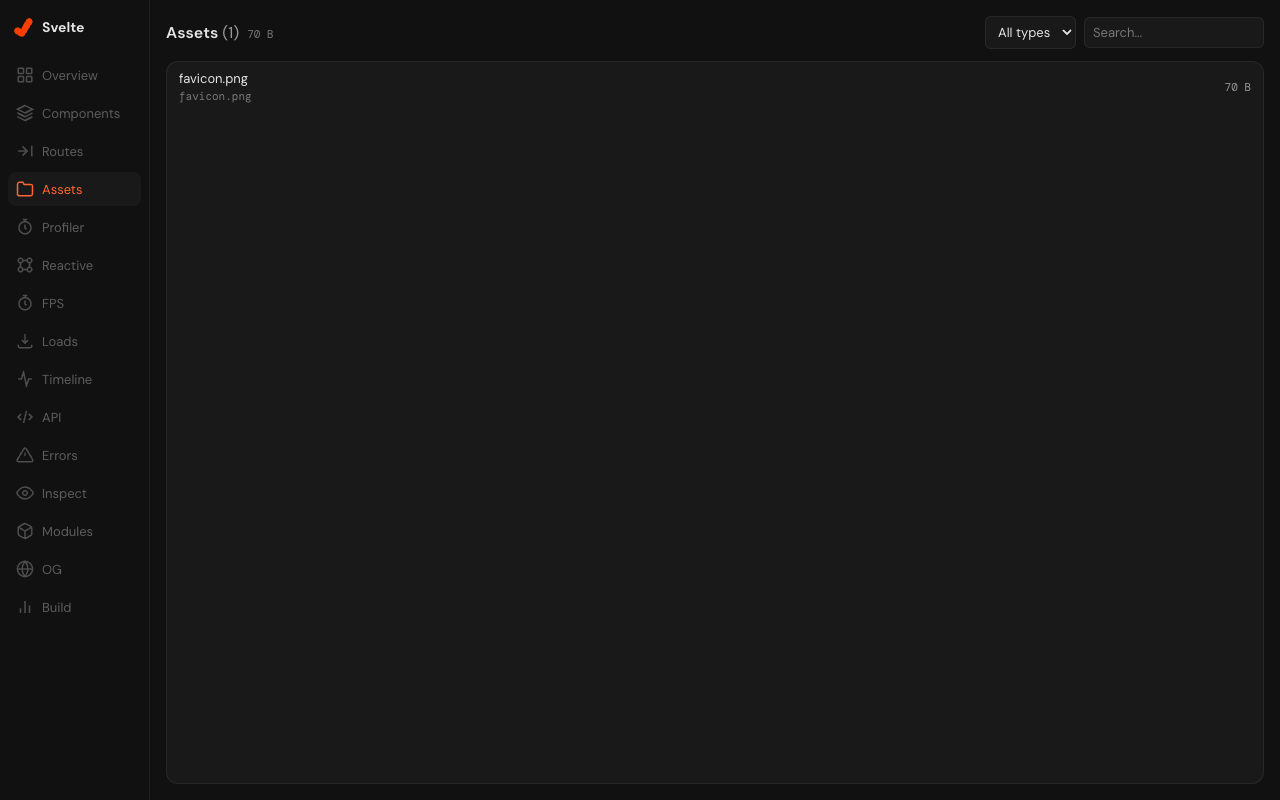
Task: Open Build panel label
Action: (57, 607)
